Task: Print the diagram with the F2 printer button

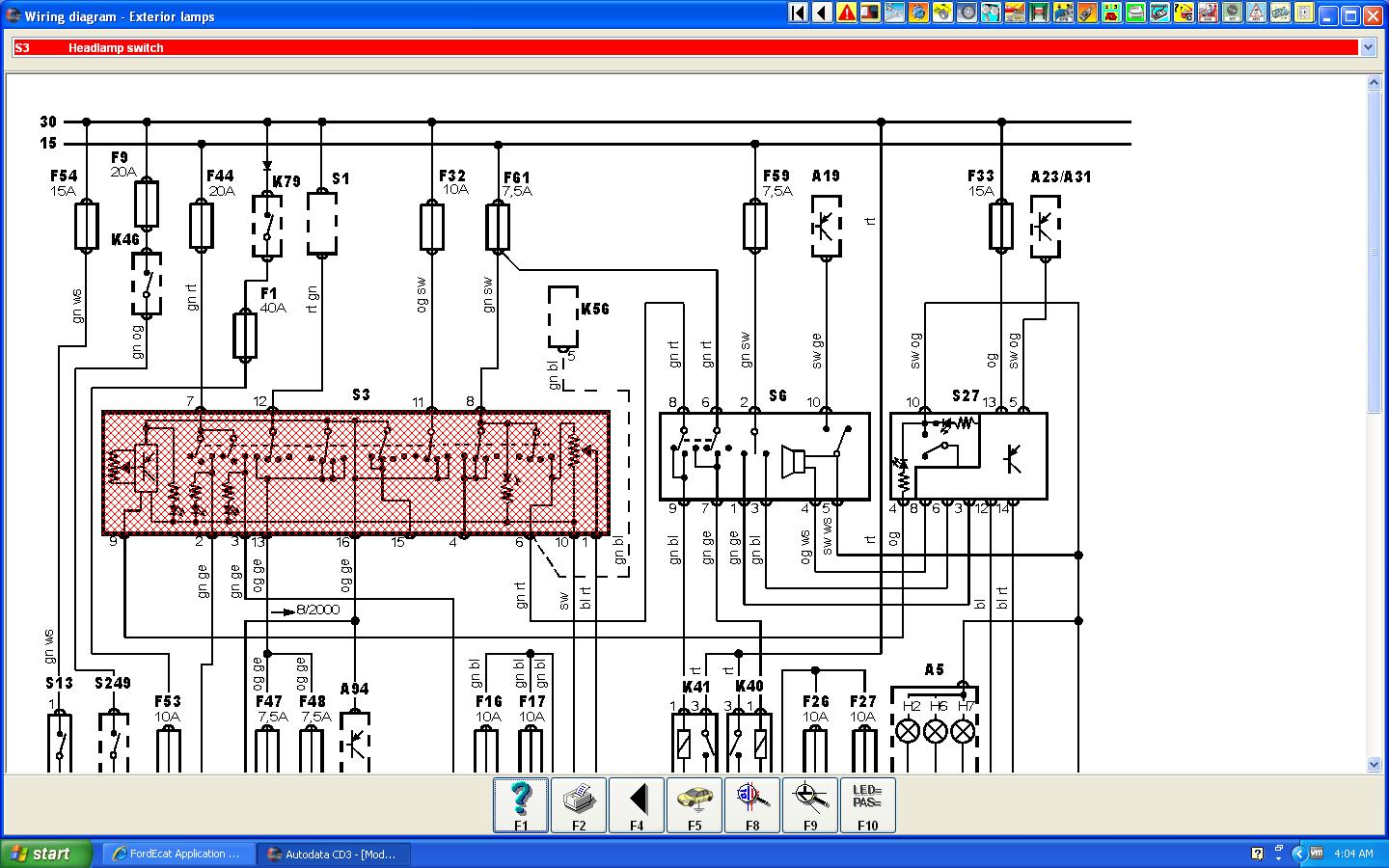Action: pos(579,804)
